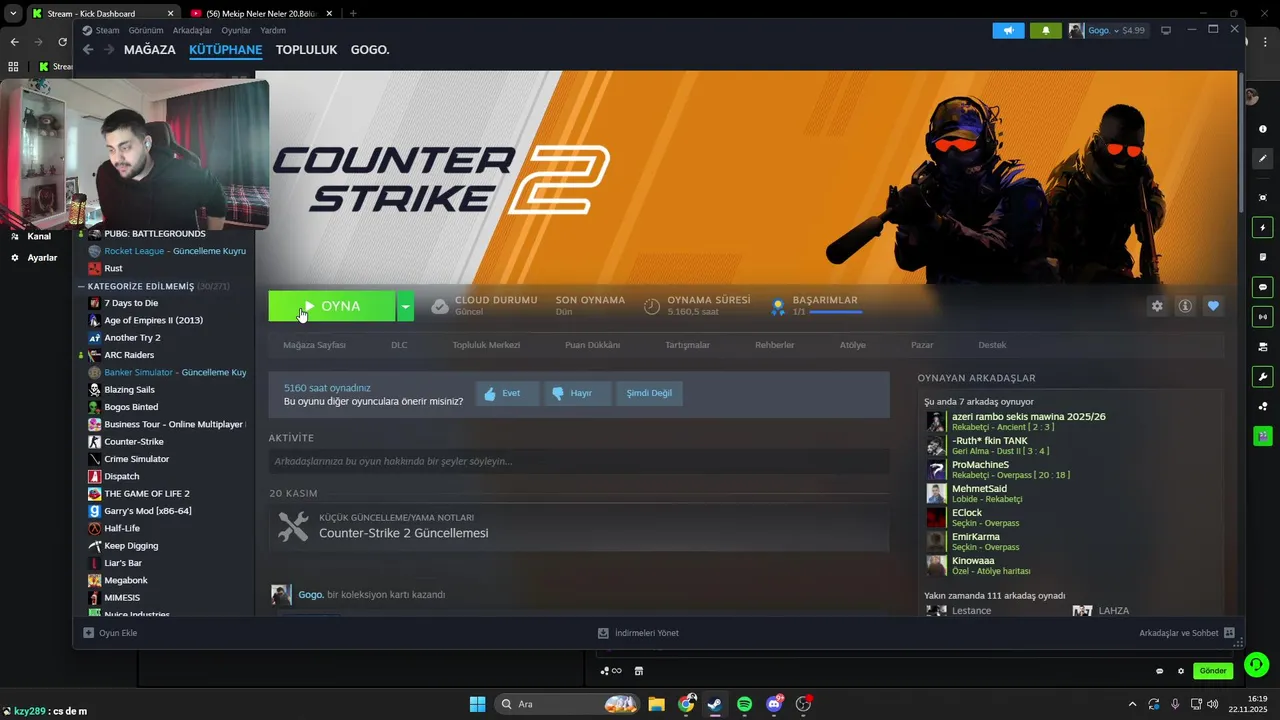1280x720 pixels.
Task: Dismiss the review prompt with Şimdi Değil
Action: pos(649,393)
